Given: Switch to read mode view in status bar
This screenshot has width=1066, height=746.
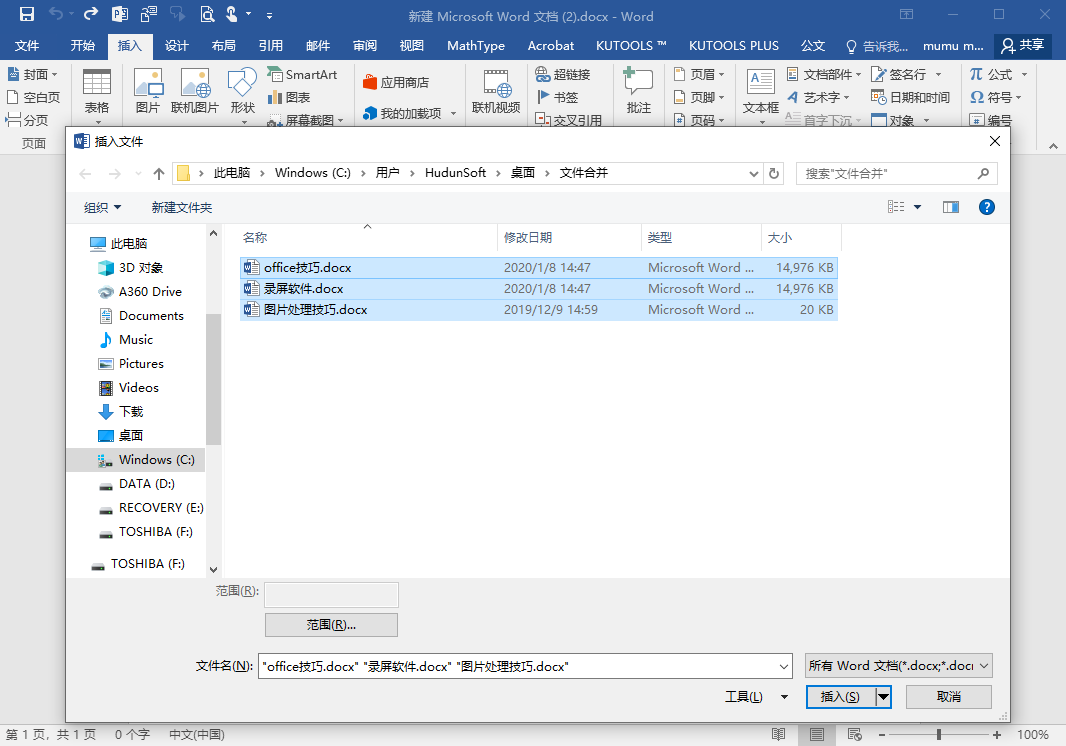Looking at the screenshot, I should point(778,734).
